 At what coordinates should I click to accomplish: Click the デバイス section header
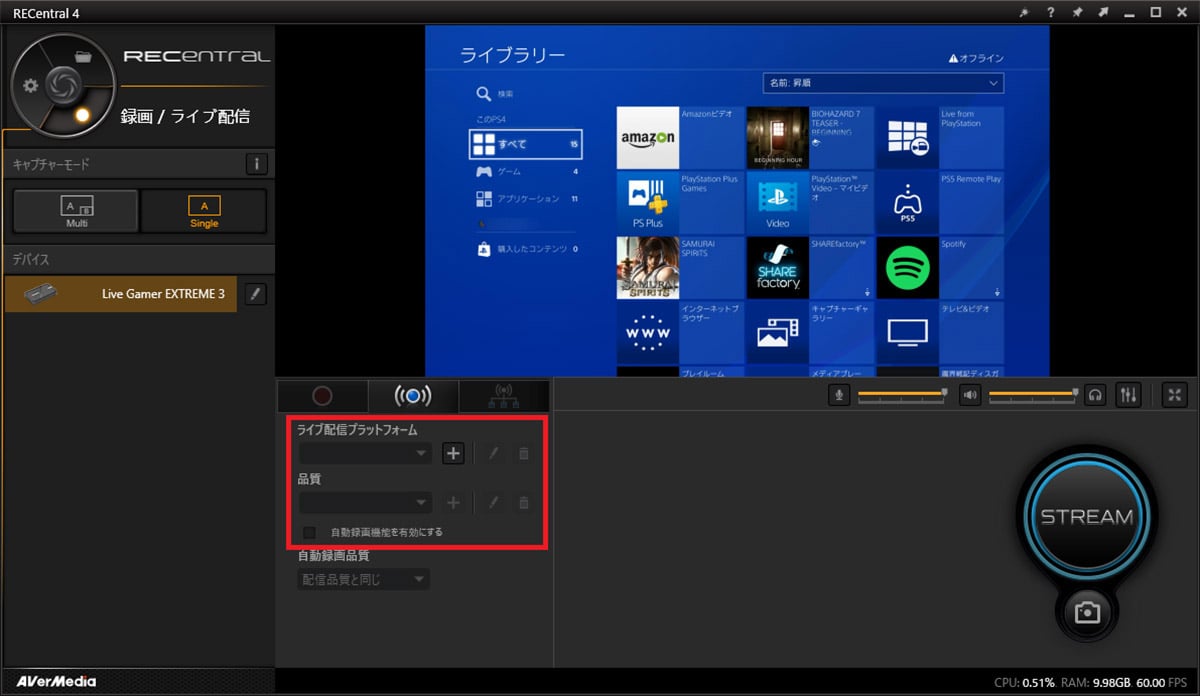tap(30, 259)
